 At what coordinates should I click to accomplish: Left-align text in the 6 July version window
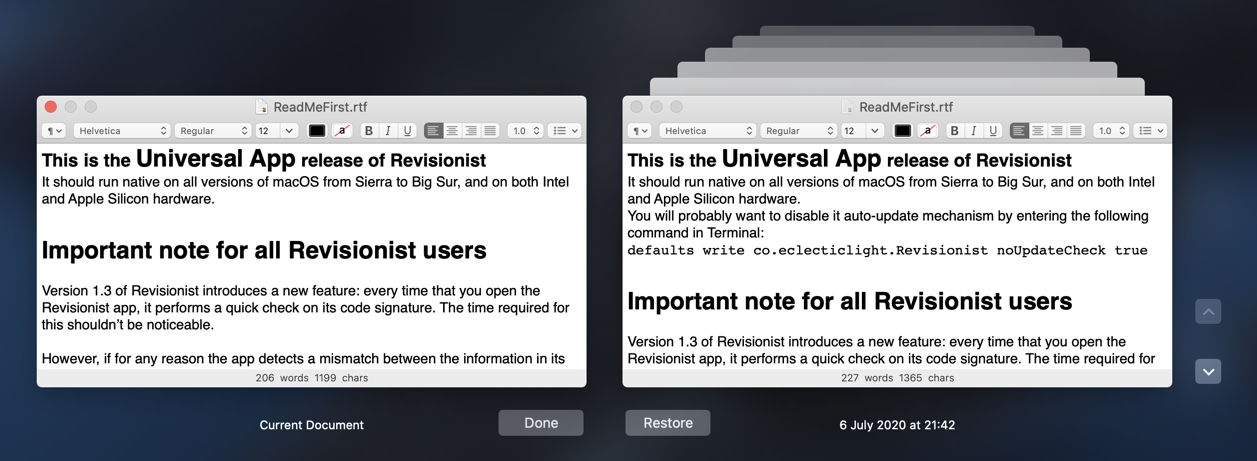(1019, 131)
